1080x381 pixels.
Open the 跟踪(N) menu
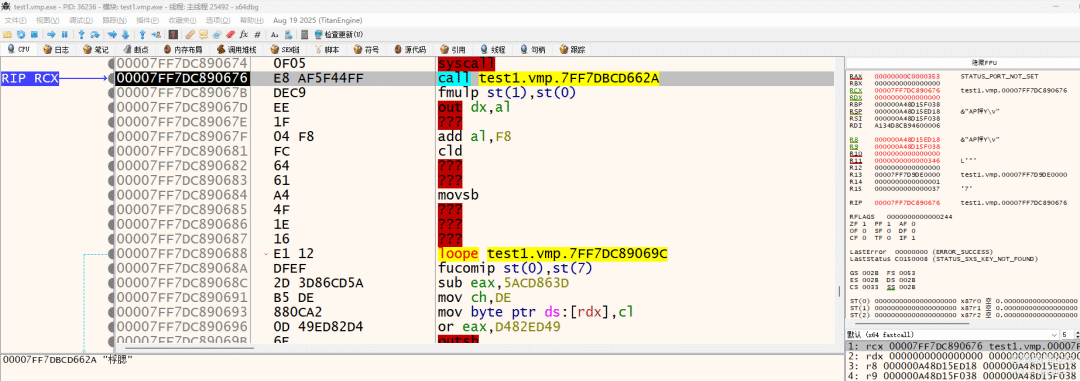tap(114, 20)
